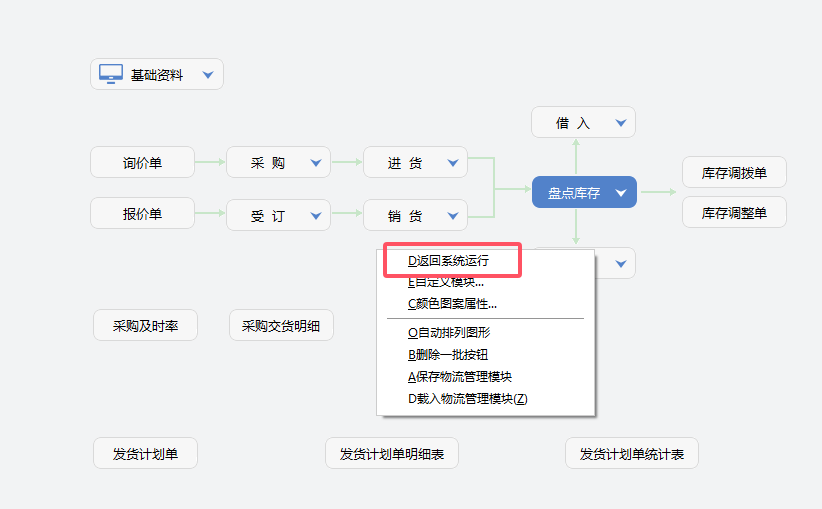Select 载入物流管理模块 menu item

click(467, 398)
